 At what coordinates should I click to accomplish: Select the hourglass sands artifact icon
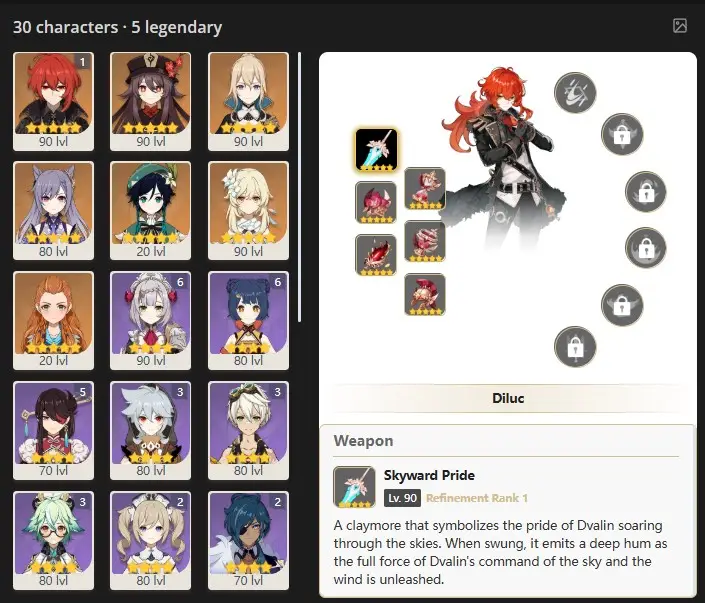(x=425, y=188)
